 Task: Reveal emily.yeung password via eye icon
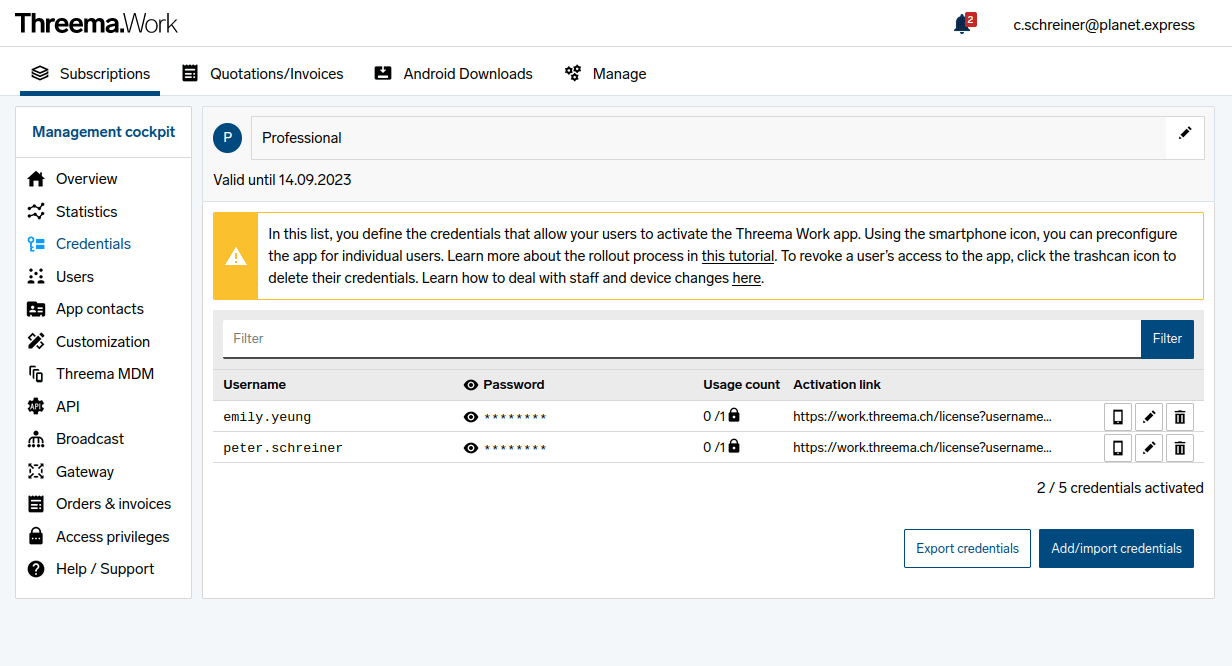[471, 417]
